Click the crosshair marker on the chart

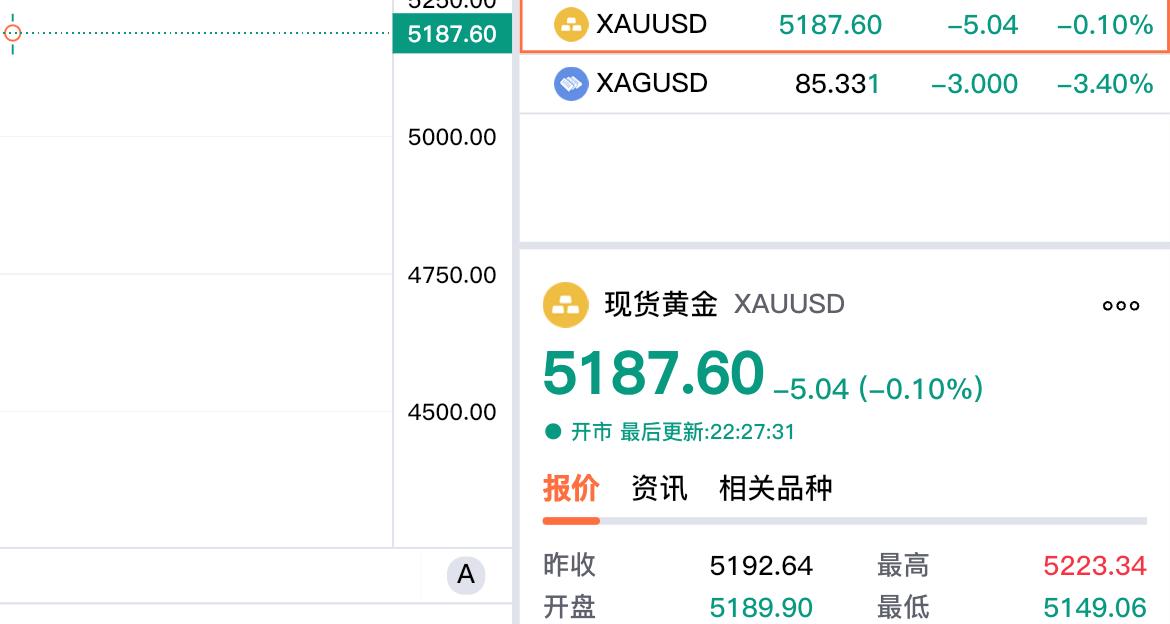tap(12, 34)
